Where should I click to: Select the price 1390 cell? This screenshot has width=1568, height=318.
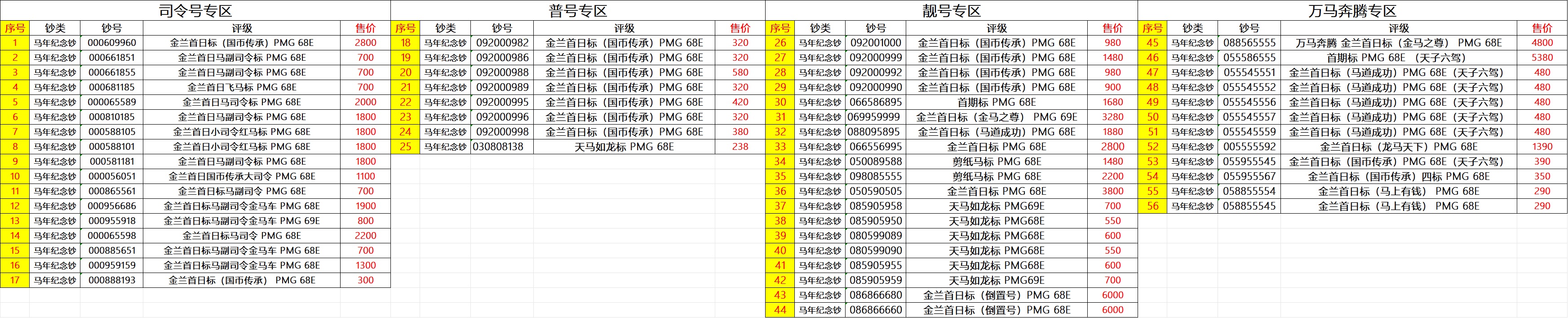(1542, 147)
